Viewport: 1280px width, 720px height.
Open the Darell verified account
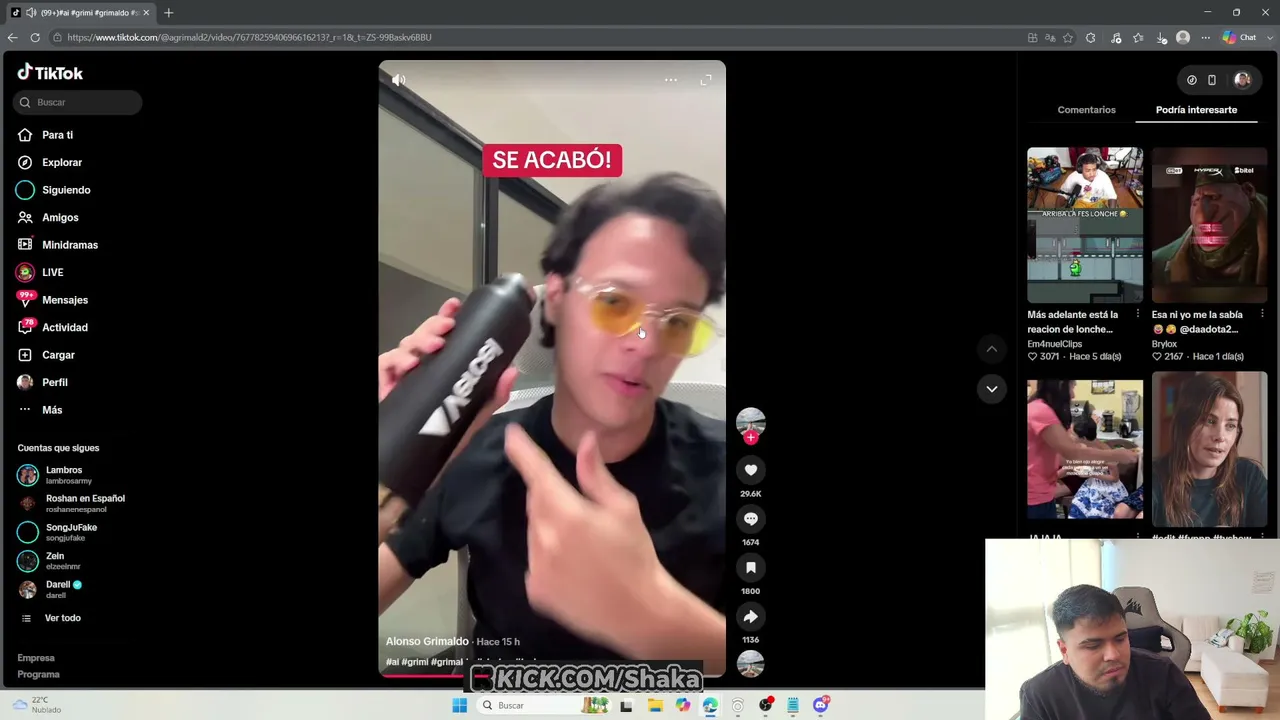50,589
